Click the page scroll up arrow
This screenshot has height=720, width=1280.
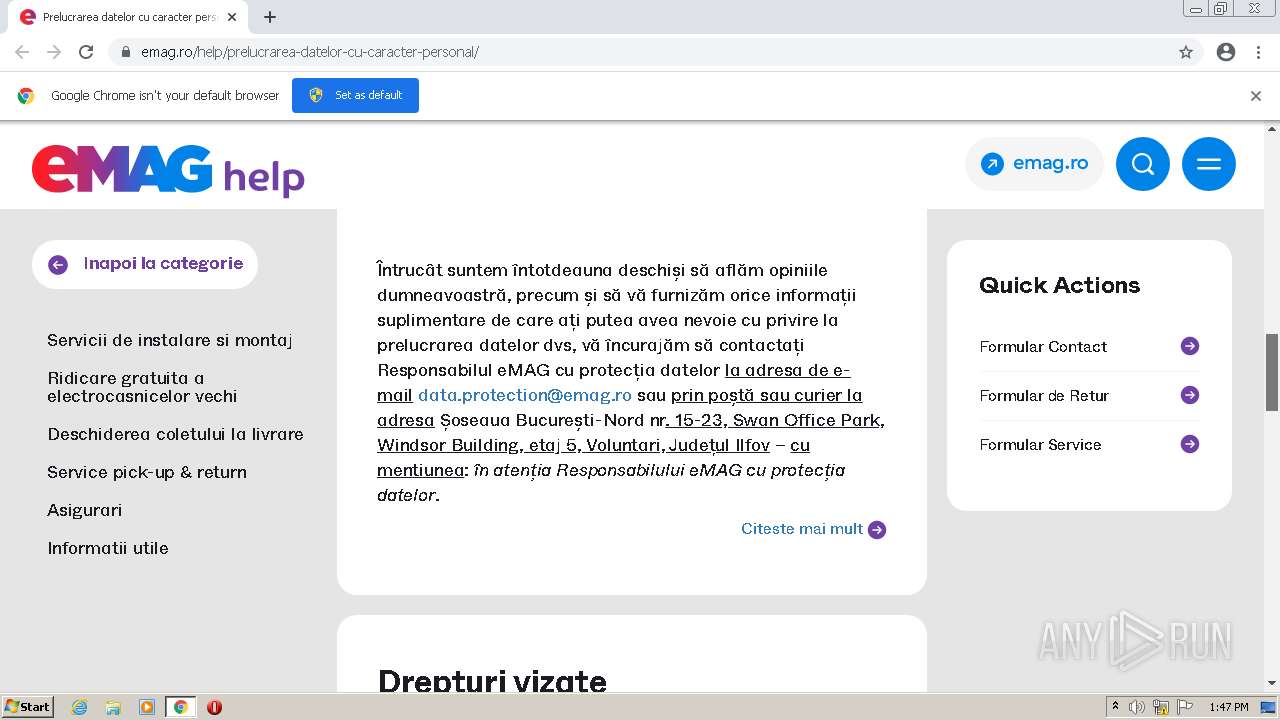pyautogui.click(x=1272, y=129)
